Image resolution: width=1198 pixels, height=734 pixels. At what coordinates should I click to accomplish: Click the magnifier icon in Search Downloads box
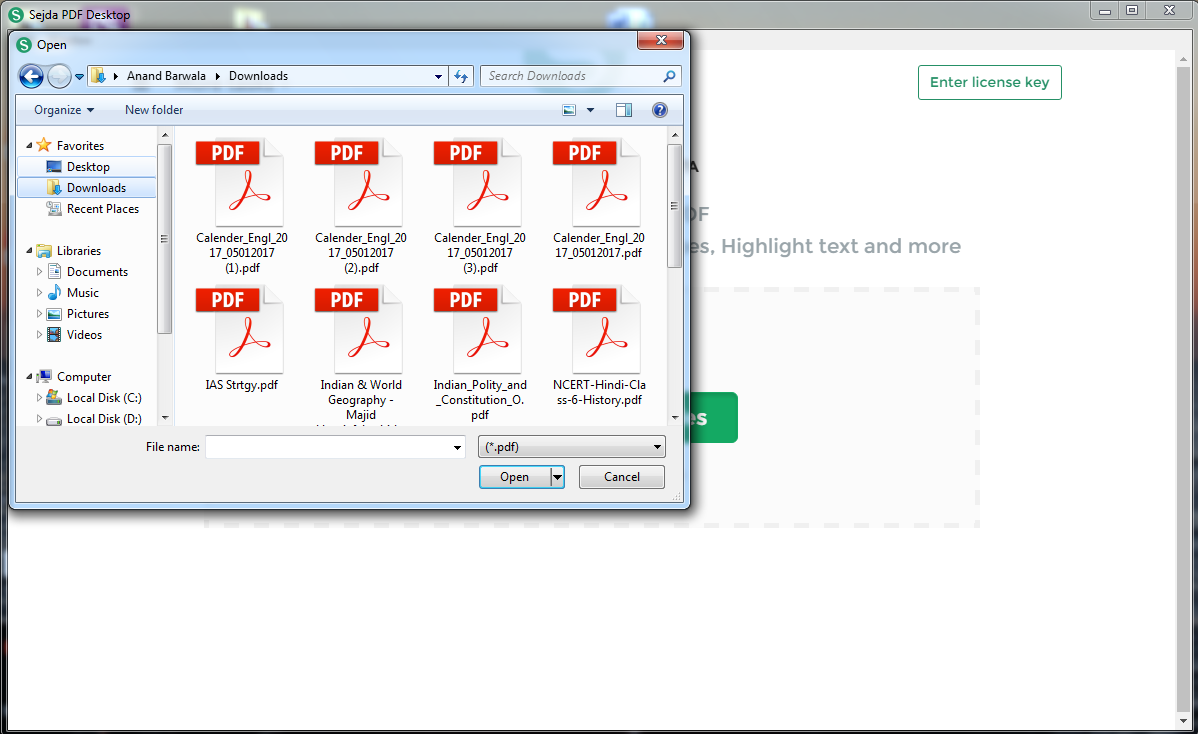(669, 76)
